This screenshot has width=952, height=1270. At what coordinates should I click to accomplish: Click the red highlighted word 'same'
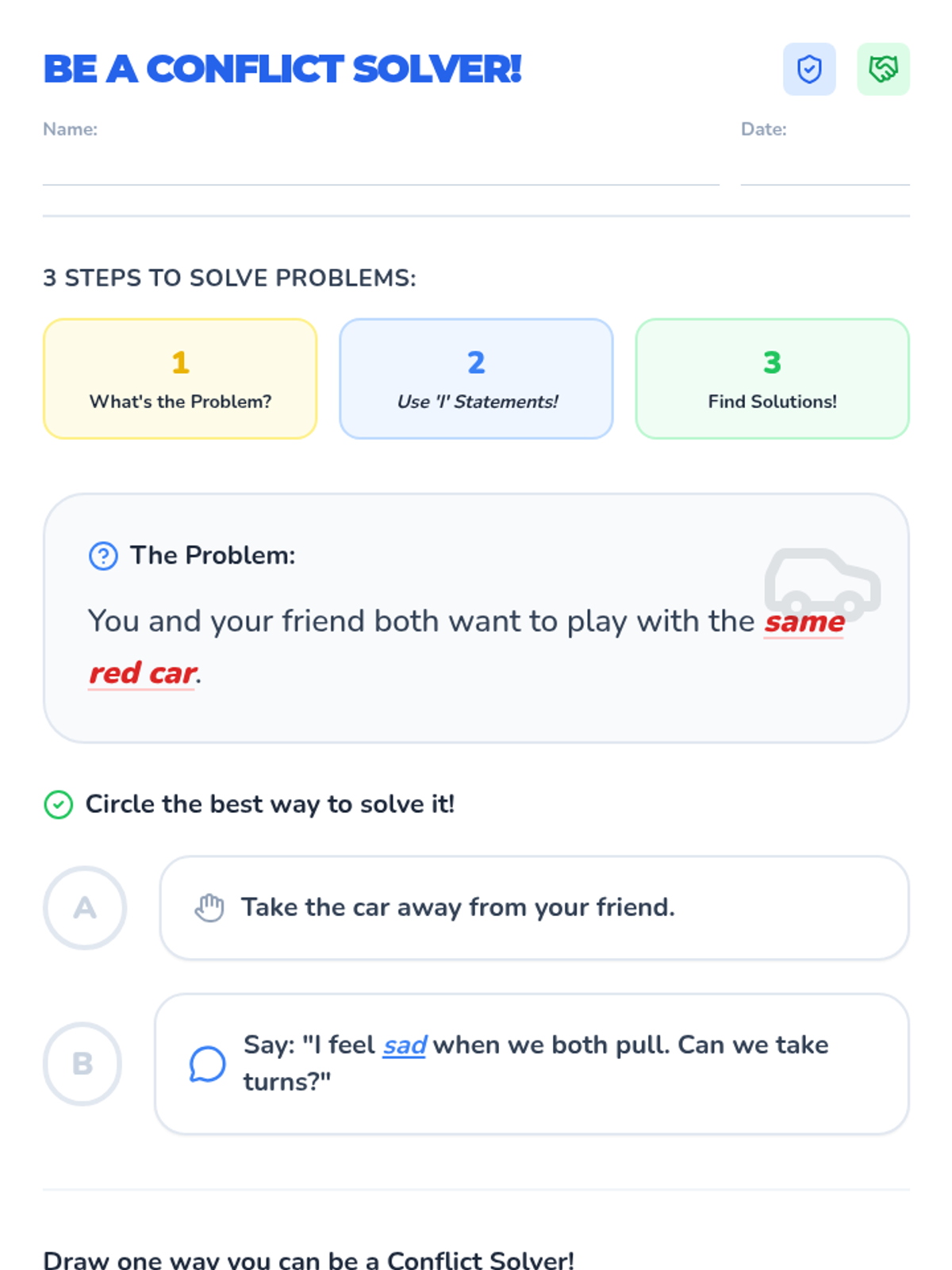click(x=804, y=622)
